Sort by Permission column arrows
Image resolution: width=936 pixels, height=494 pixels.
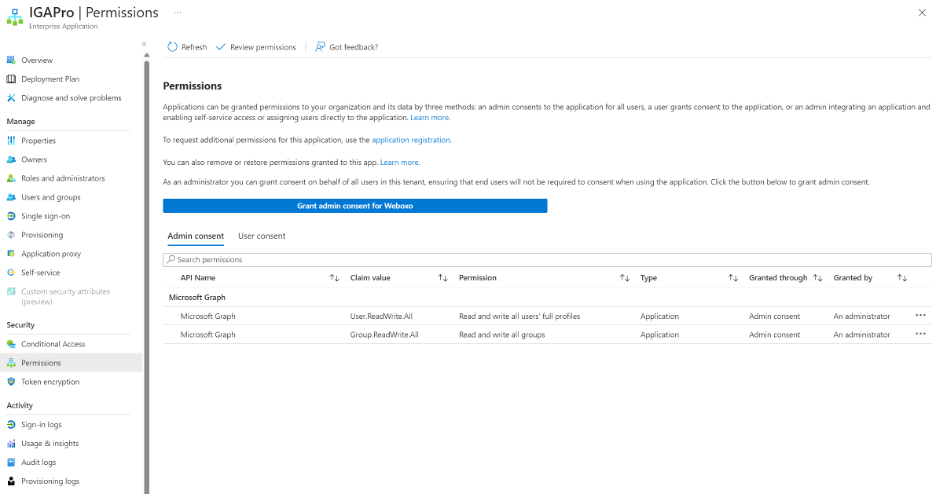(624, 278)
